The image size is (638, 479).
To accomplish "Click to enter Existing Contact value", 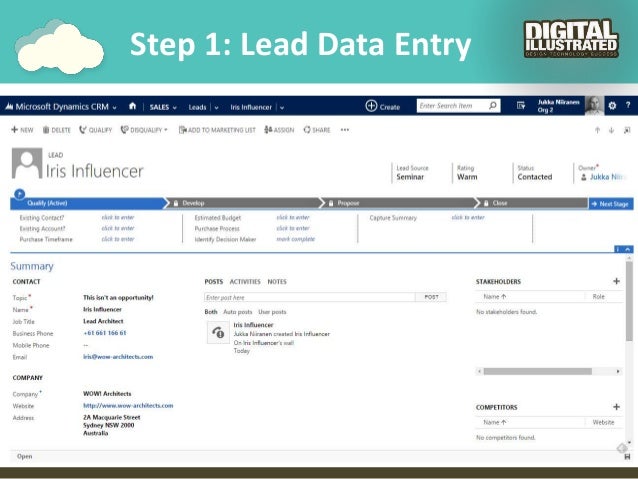I will (118, 217).
